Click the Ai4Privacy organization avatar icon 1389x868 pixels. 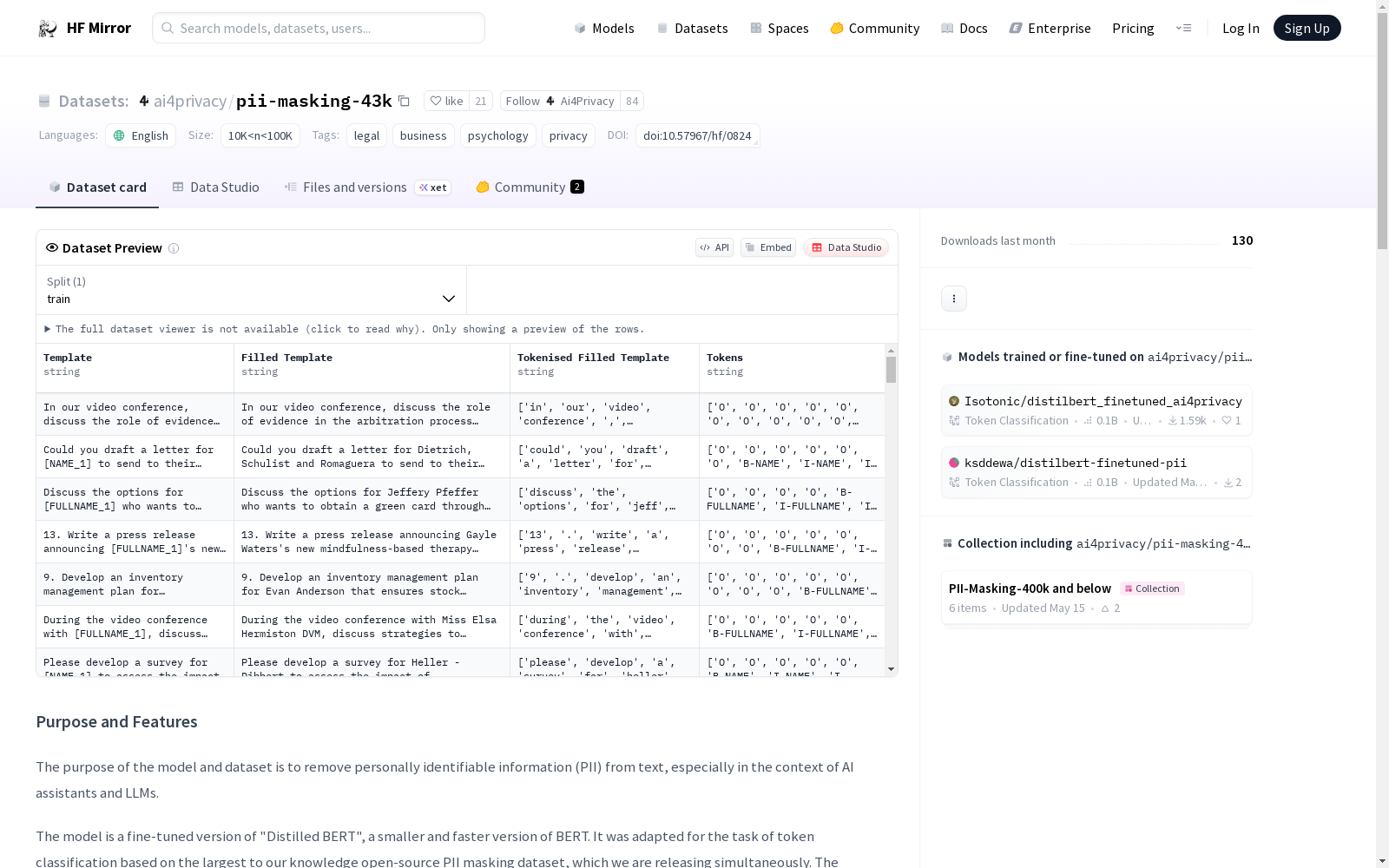point(550,101)
